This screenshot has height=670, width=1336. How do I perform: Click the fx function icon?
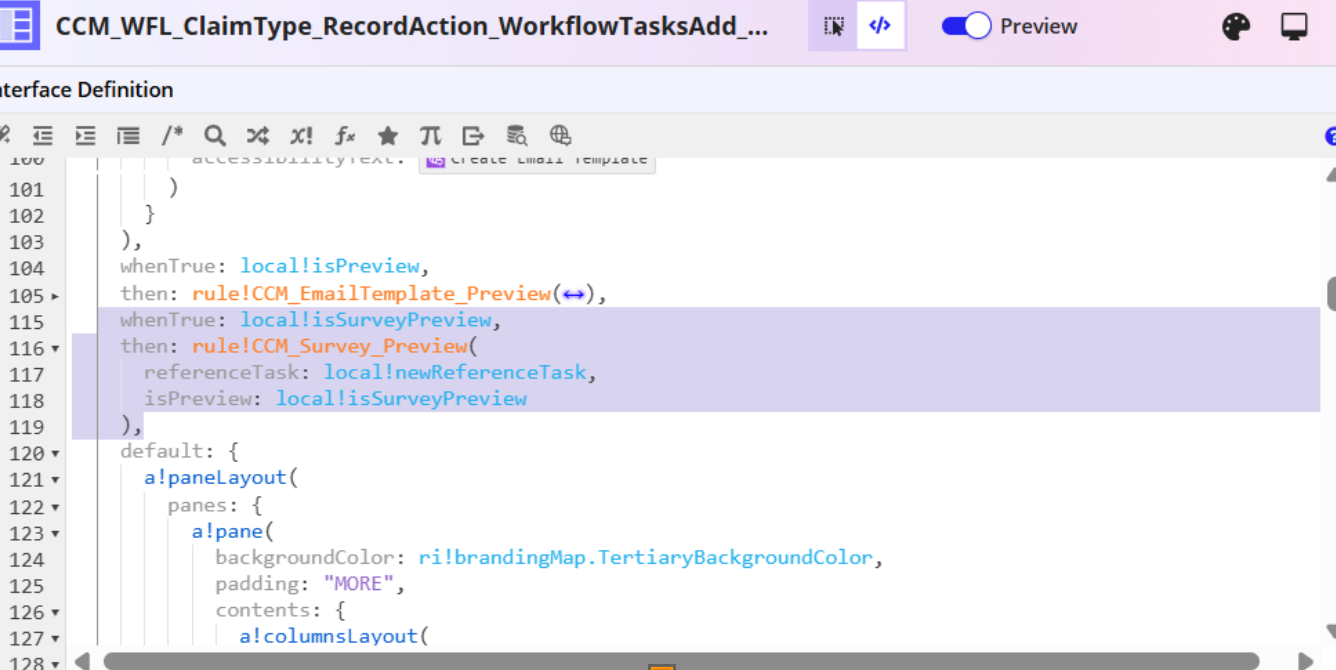click(345, 135)
